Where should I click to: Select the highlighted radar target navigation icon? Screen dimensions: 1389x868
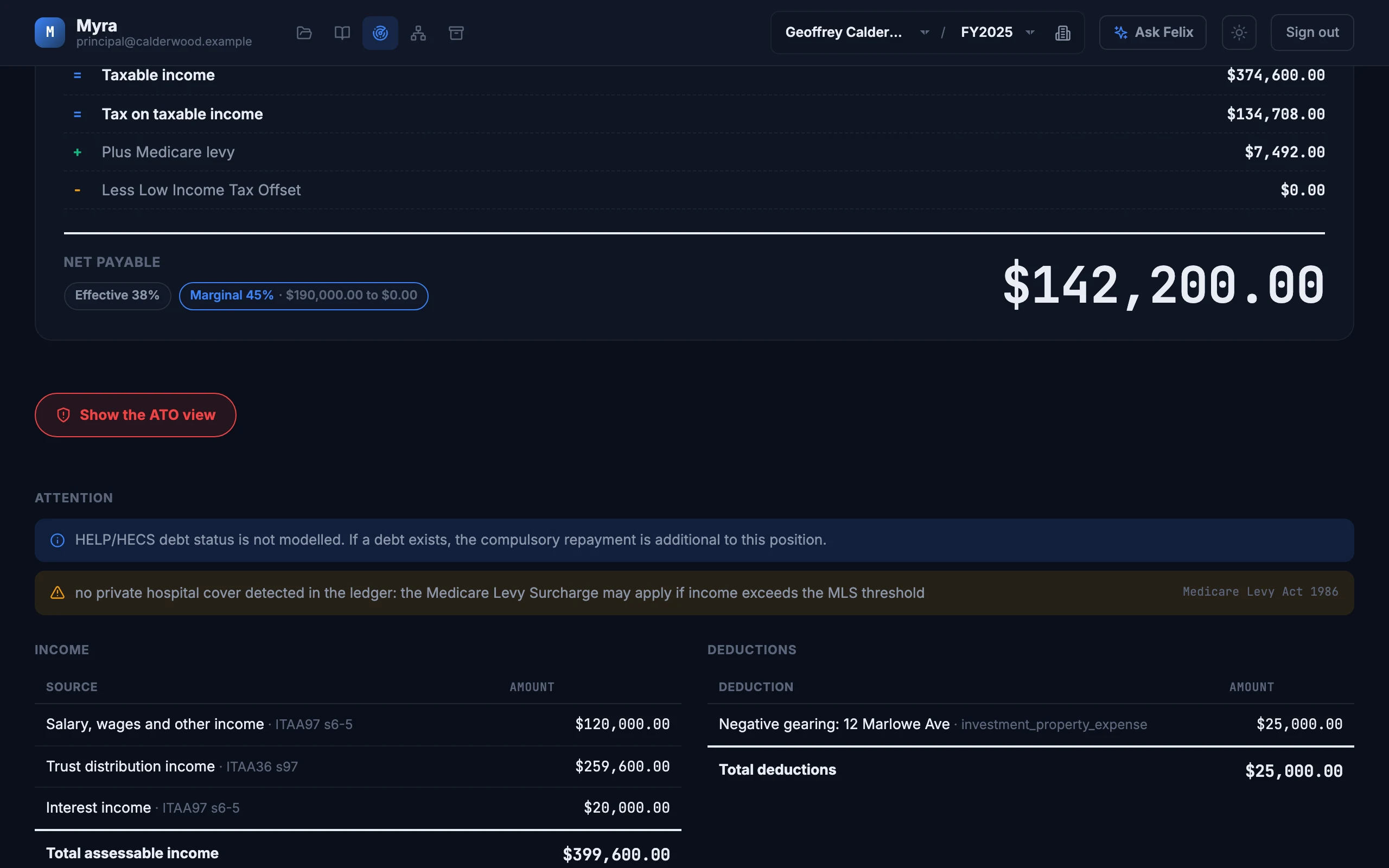pos(380,33)
